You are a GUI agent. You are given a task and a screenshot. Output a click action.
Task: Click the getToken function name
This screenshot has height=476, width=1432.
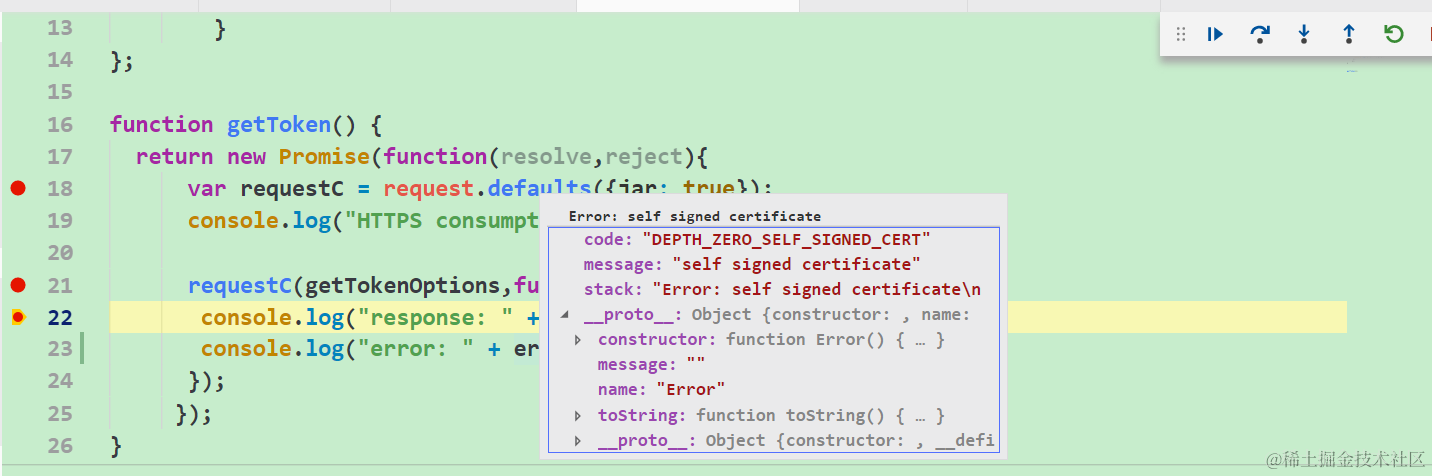click(x=279, y=125)
